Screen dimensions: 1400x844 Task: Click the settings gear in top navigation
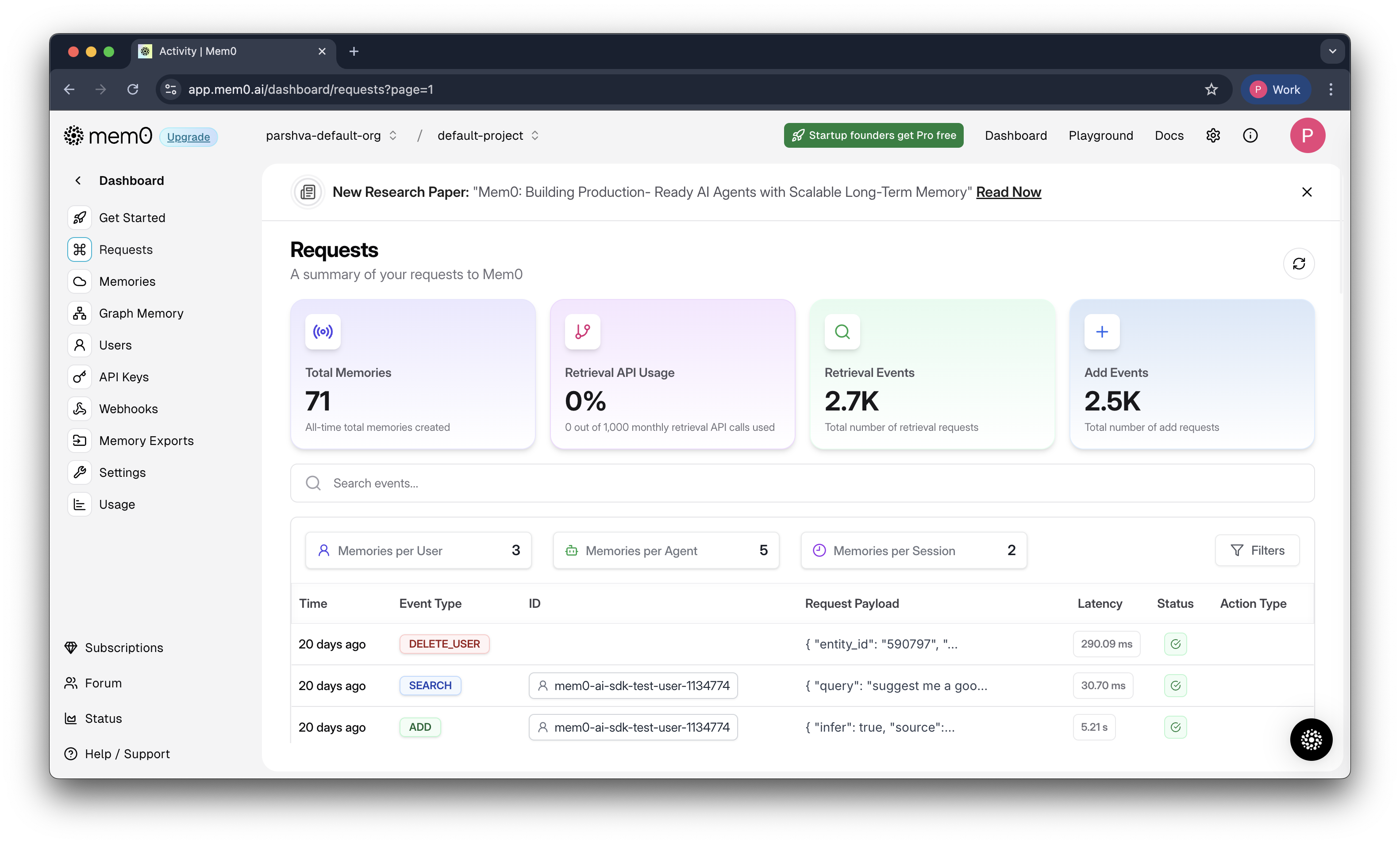click(1213, 136)
